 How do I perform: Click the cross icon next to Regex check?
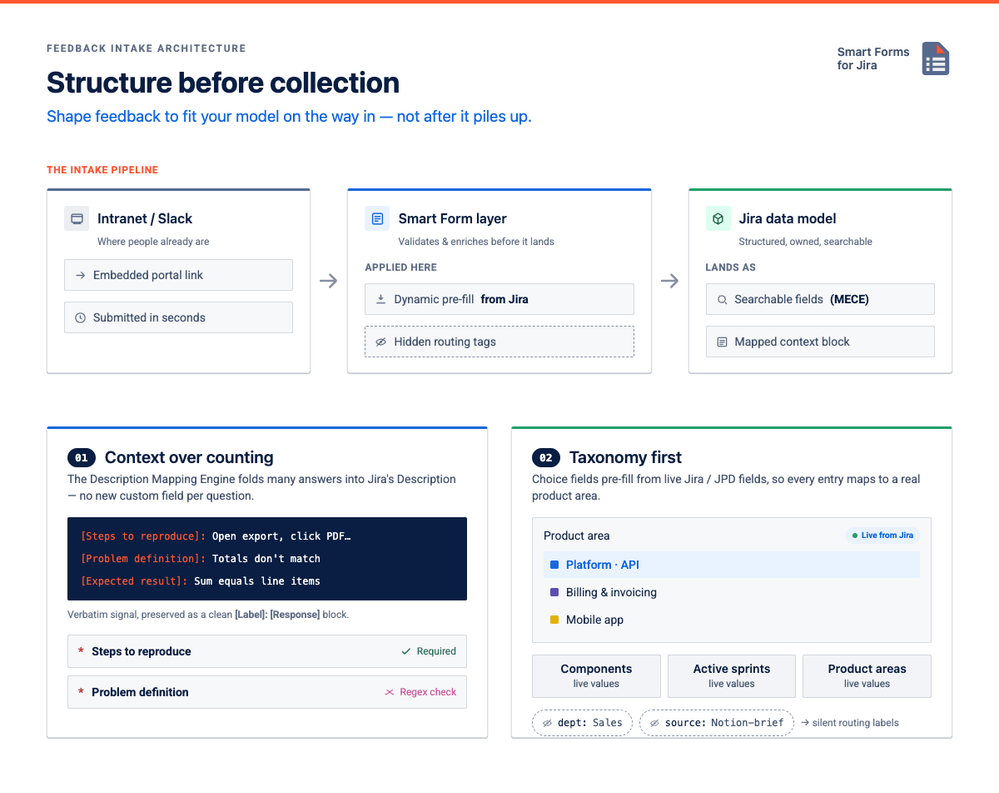pos(389,692)
